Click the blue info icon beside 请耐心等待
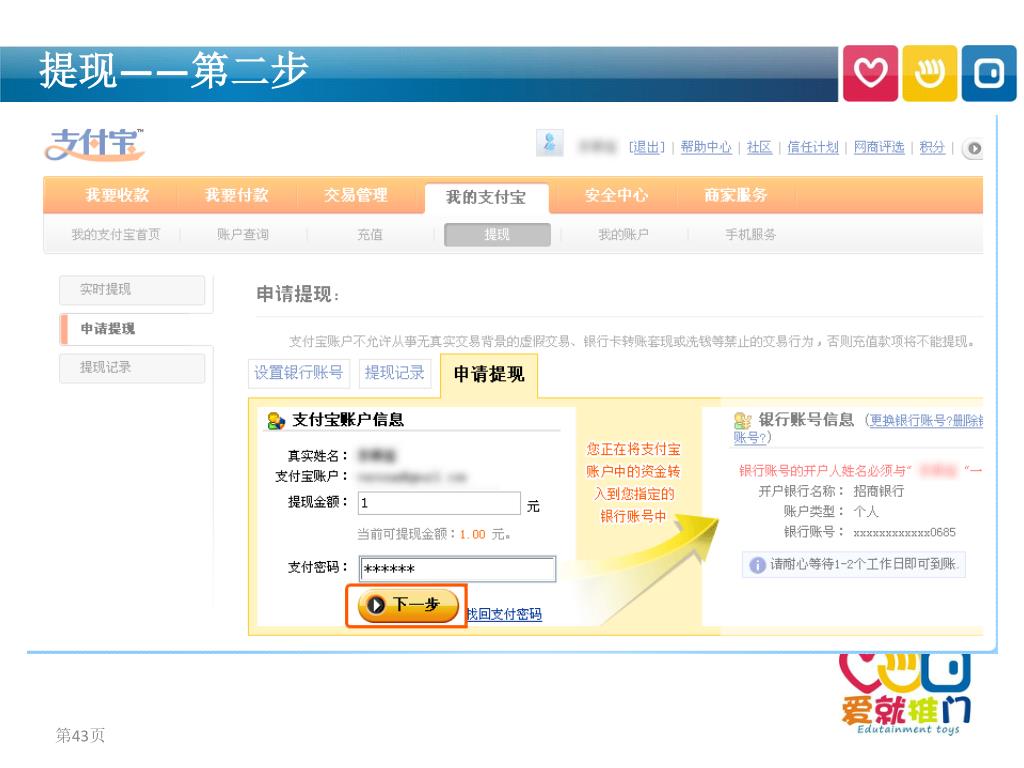This screenshot has width=1024, height=768. point(757,565)
